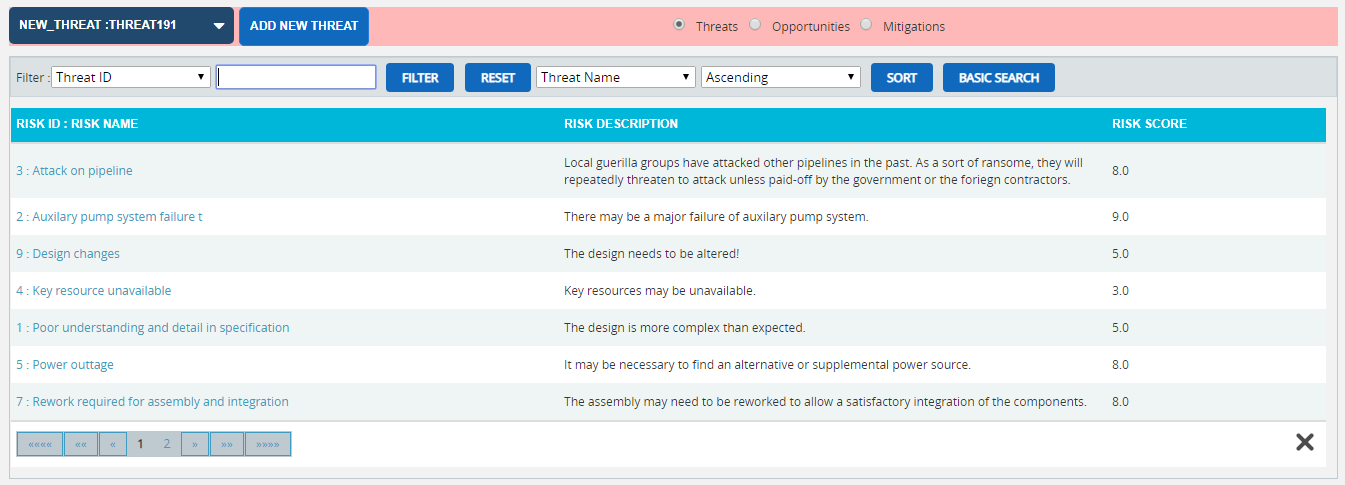
Task: Open the Threat Name sort field dropdown
Action: pos(616,77)
